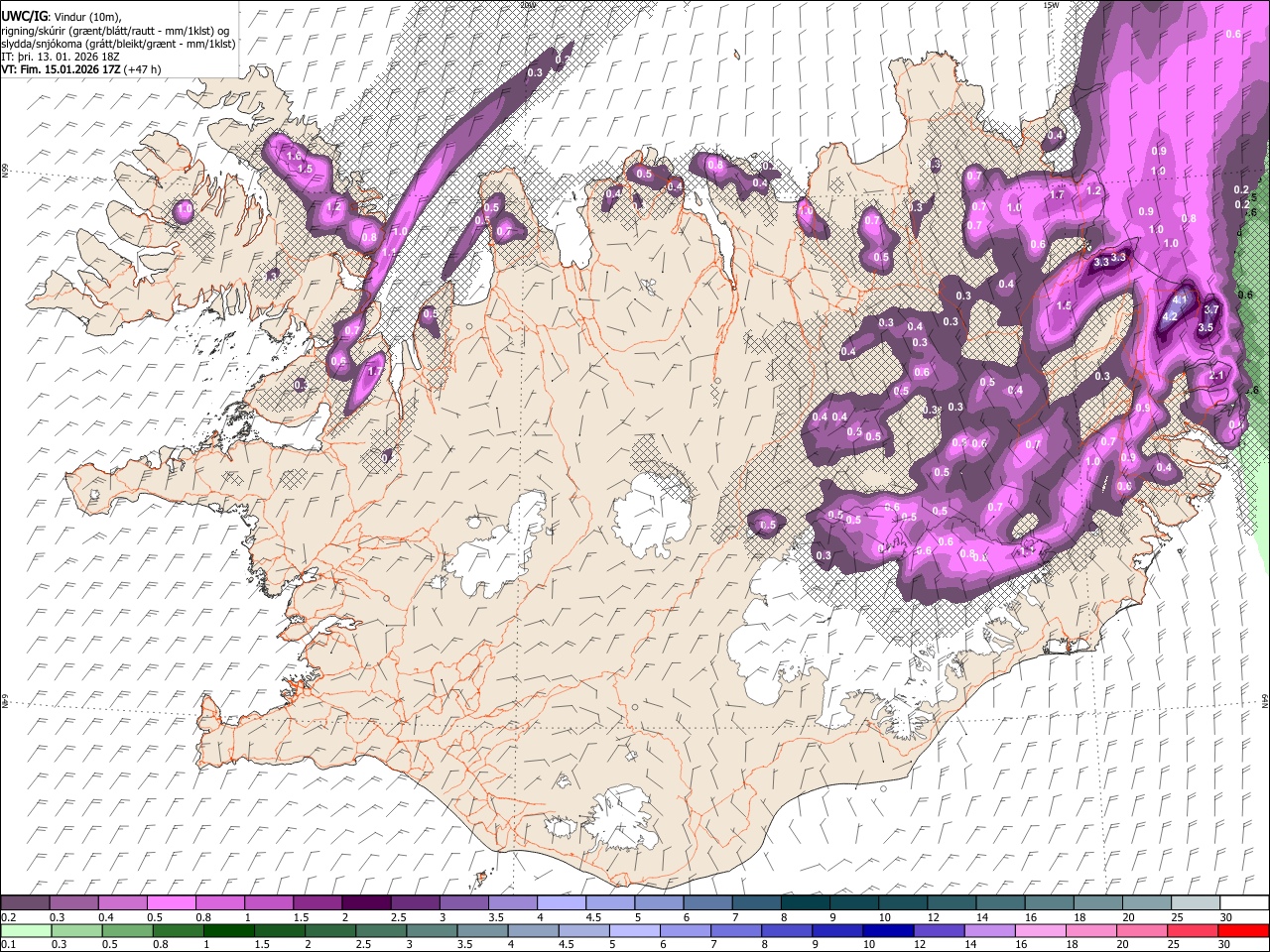Pick the bright pink upper swatch between 0.5 and 0.8
This screenshot has height=952, width=1270.
coord(171,902)
